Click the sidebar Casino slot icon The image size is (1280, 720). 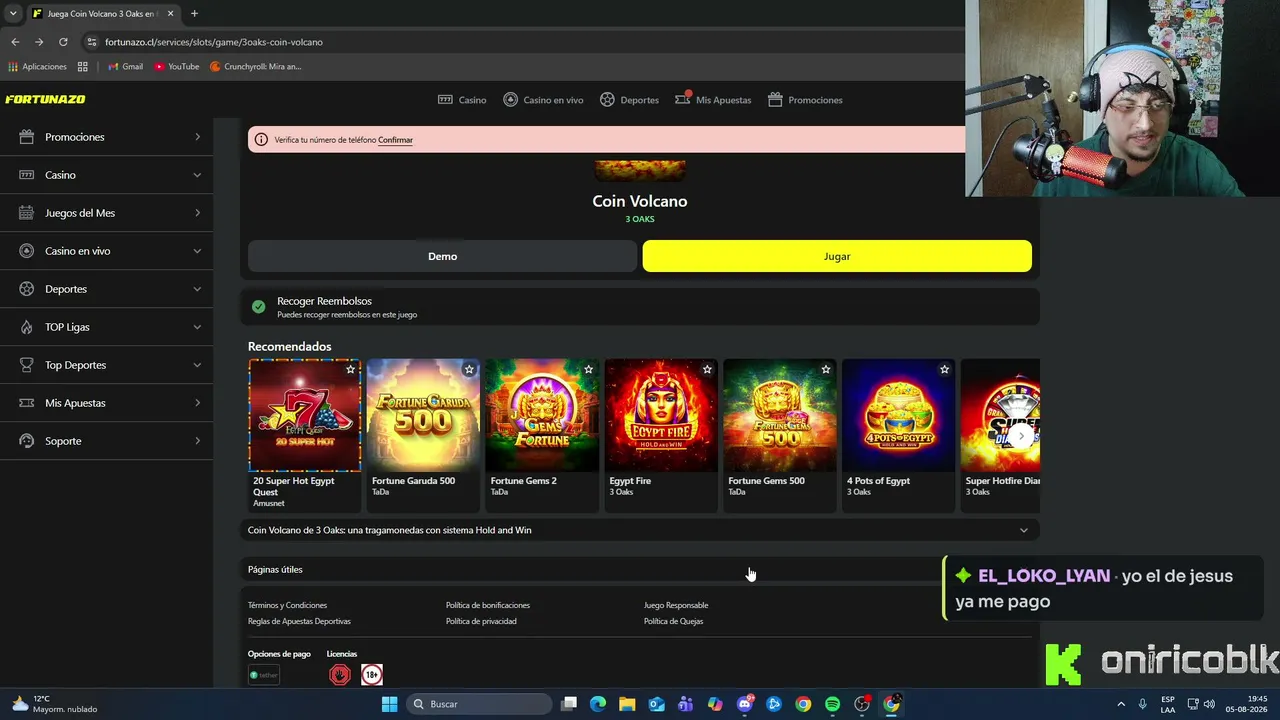click(26, 175)
